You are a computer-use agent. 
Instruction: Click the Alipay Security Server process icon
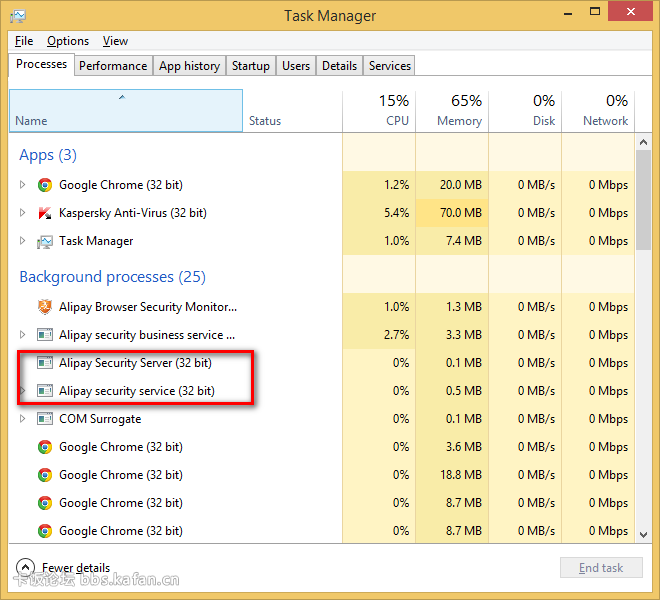[x=45, y=363]
